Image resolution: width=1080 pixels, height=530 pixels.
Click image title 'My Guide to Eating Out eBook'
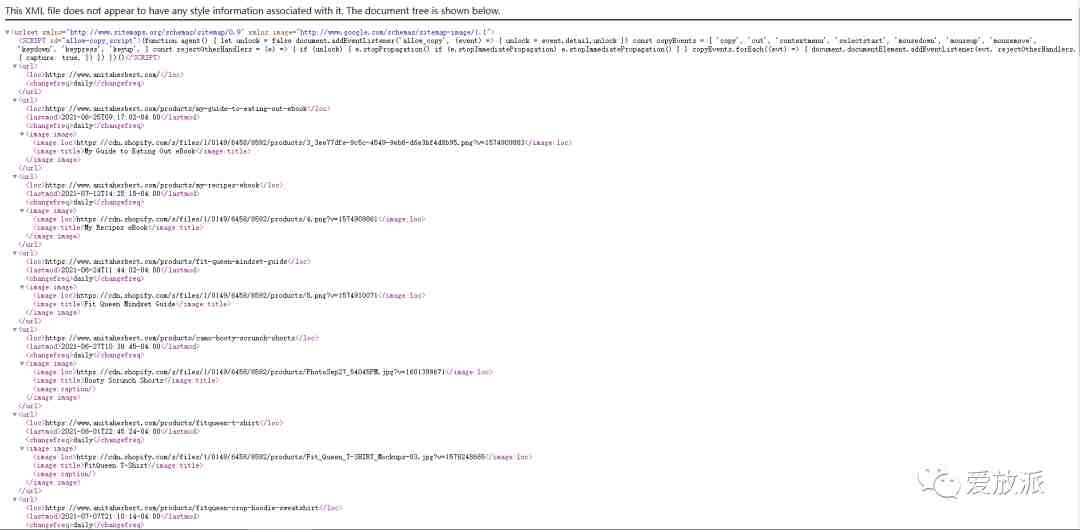coord(141,151)
